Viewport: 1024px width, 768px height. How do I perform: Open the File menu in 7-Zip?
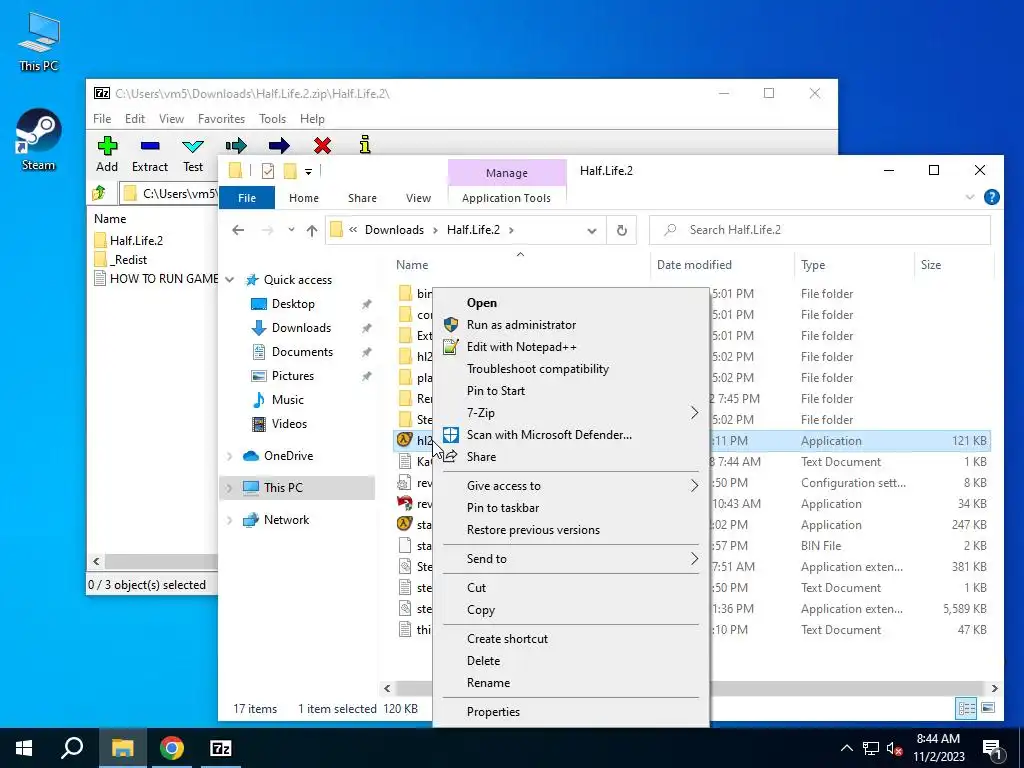coord(102,119)
